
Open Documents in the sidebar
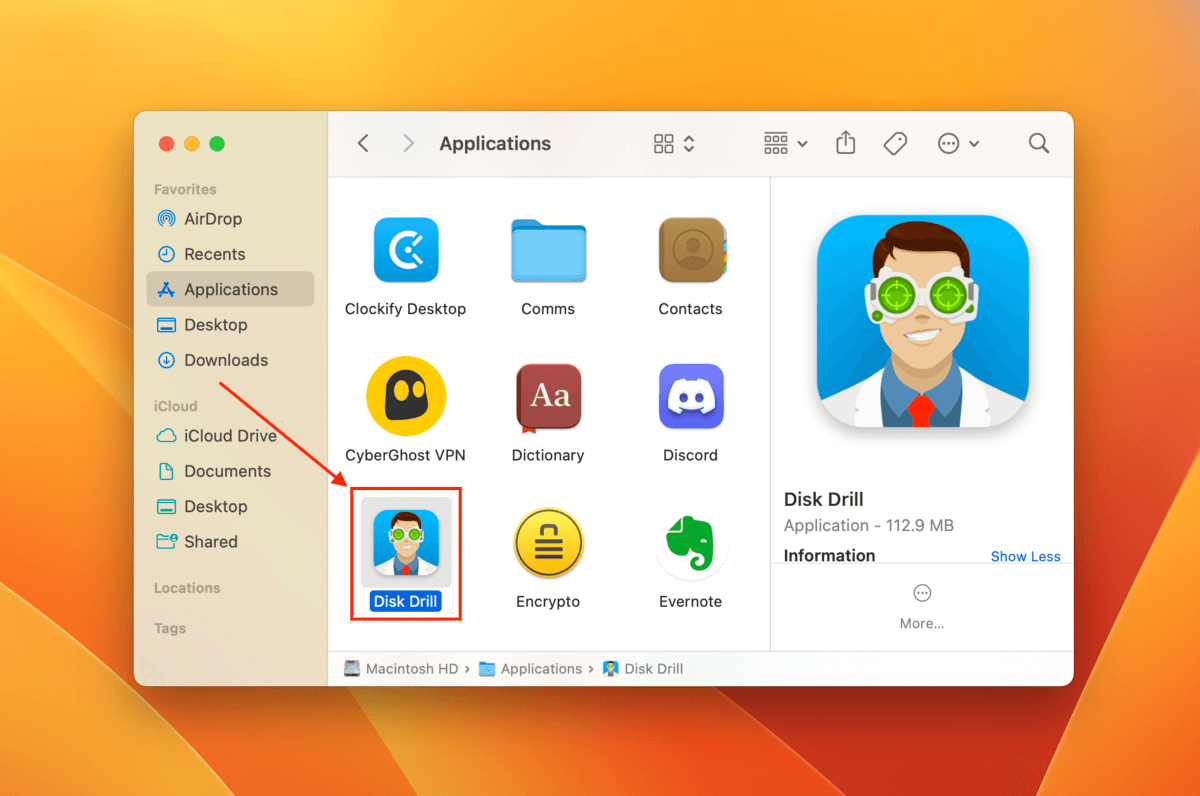click(x=230, y=471)
